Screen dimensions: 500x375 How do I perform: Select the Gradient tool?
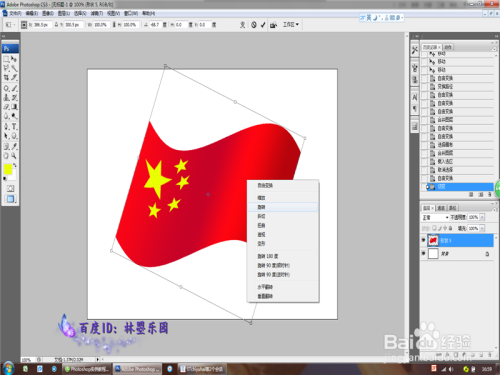14,107
